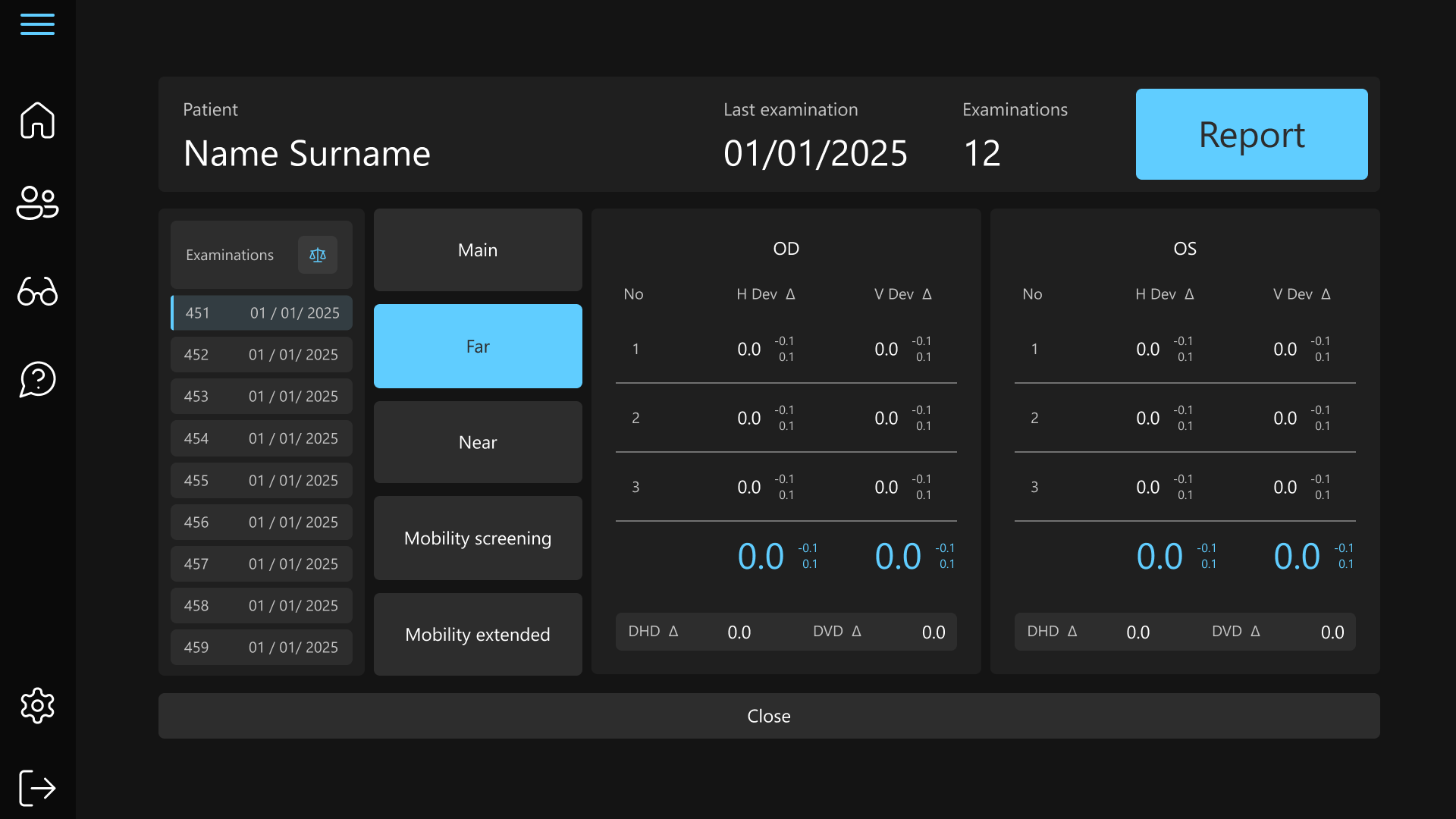Open the glasses examination icon

[37, 291]
